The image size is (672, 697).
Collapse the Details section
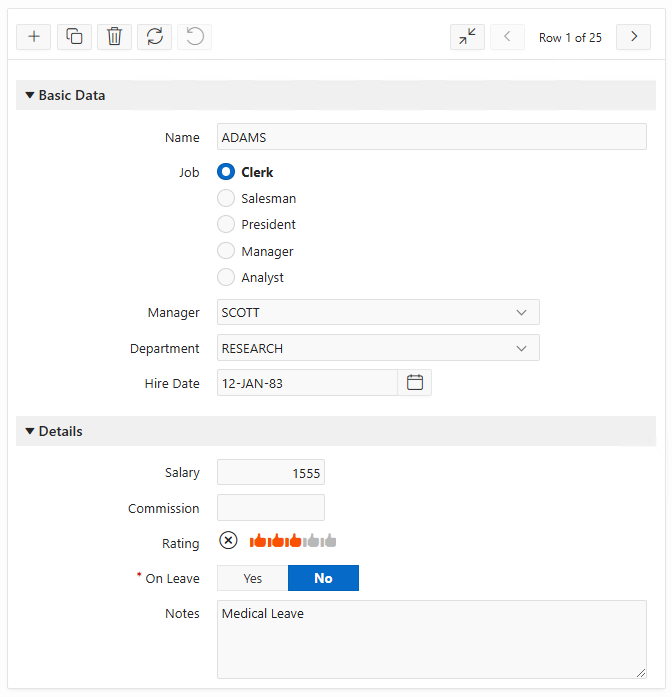[x=30, y=431]
